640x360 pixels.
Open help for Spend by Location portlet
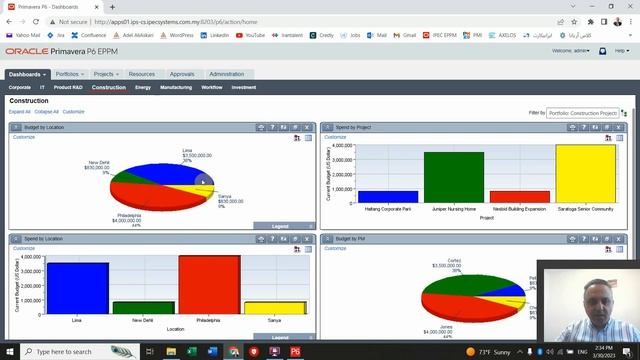272,239
